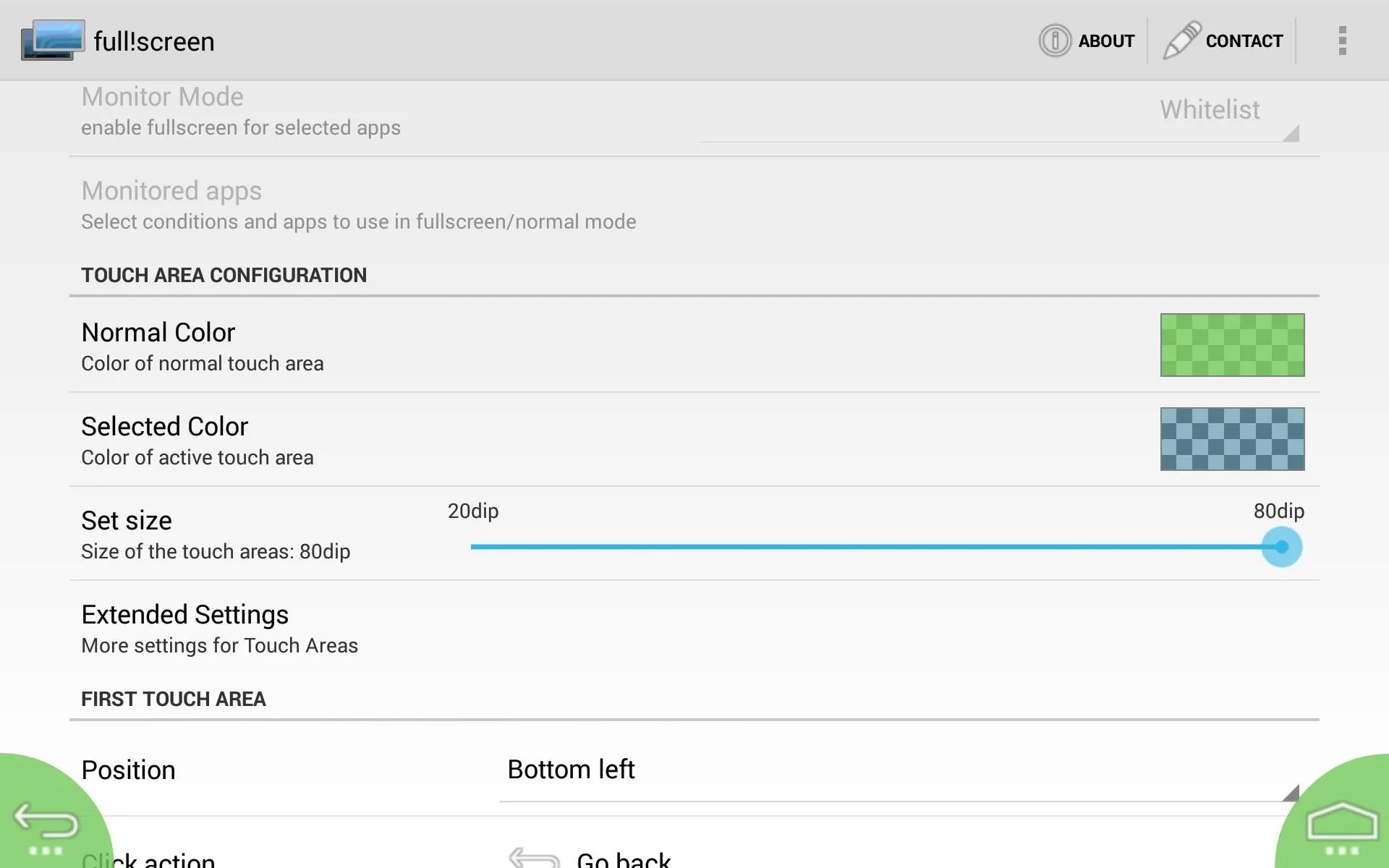Click the 'Position' label
Image resolution: width=1389 pixels, height=868 pixels.
point(128,770)
